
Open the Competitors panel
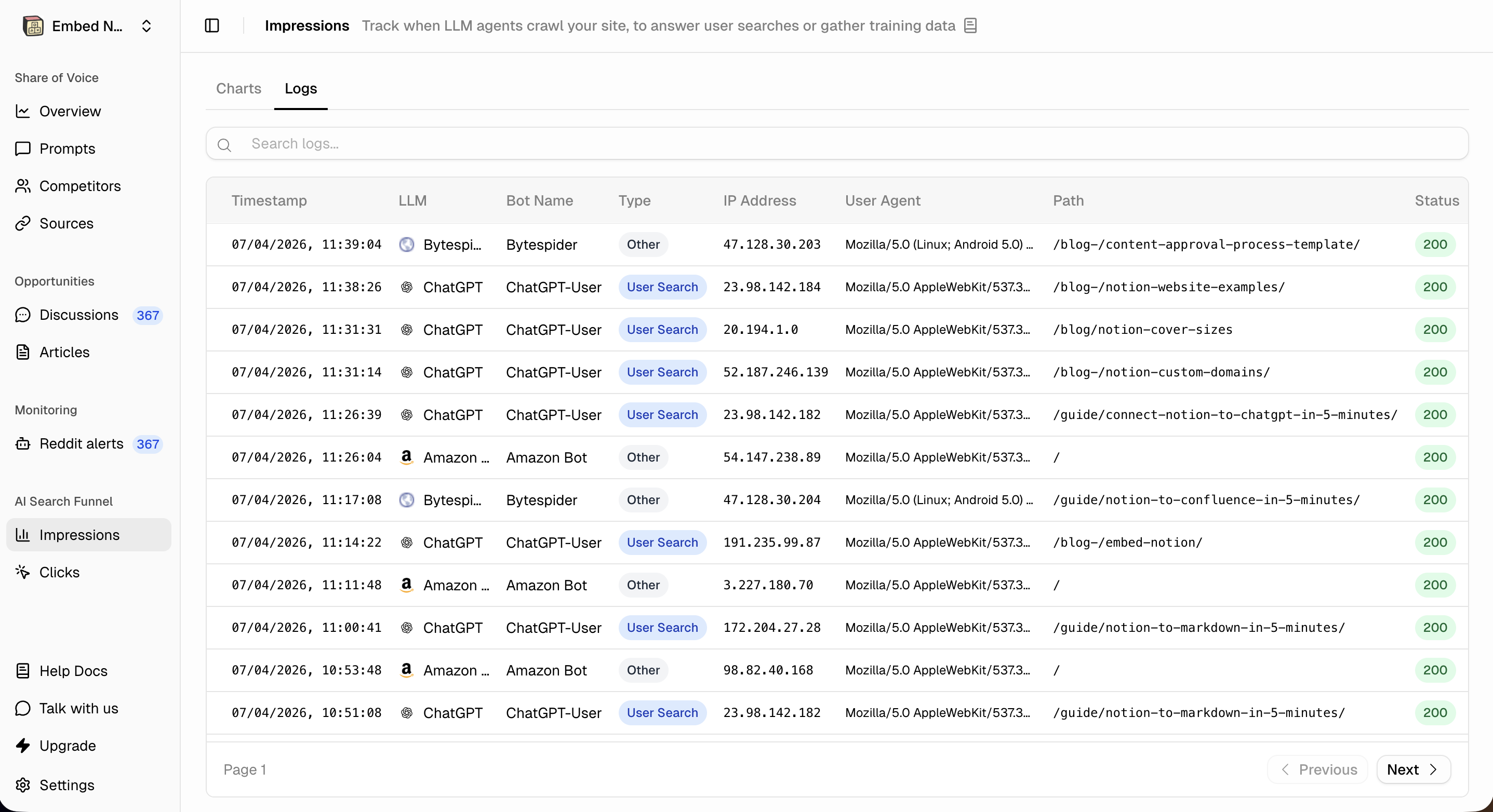(79, 186)
